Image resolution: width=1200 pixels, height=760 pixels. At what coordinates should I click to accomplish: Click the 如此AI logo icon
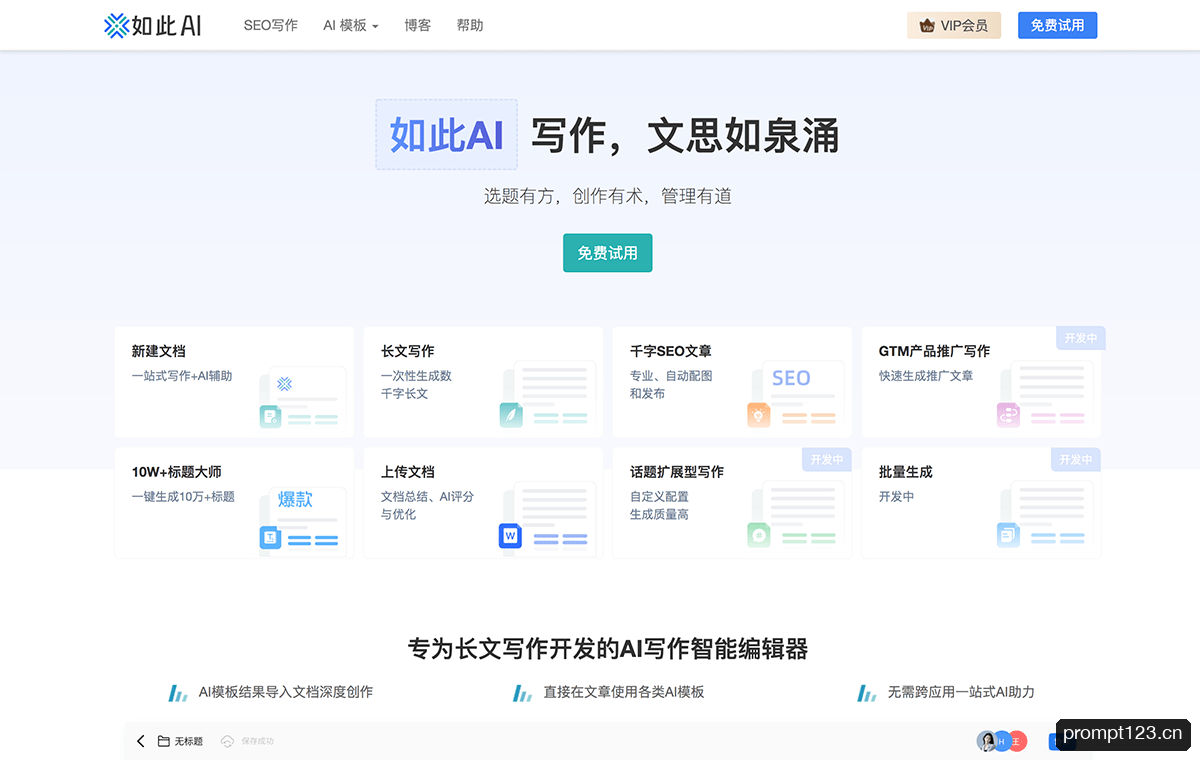(117, 25)
